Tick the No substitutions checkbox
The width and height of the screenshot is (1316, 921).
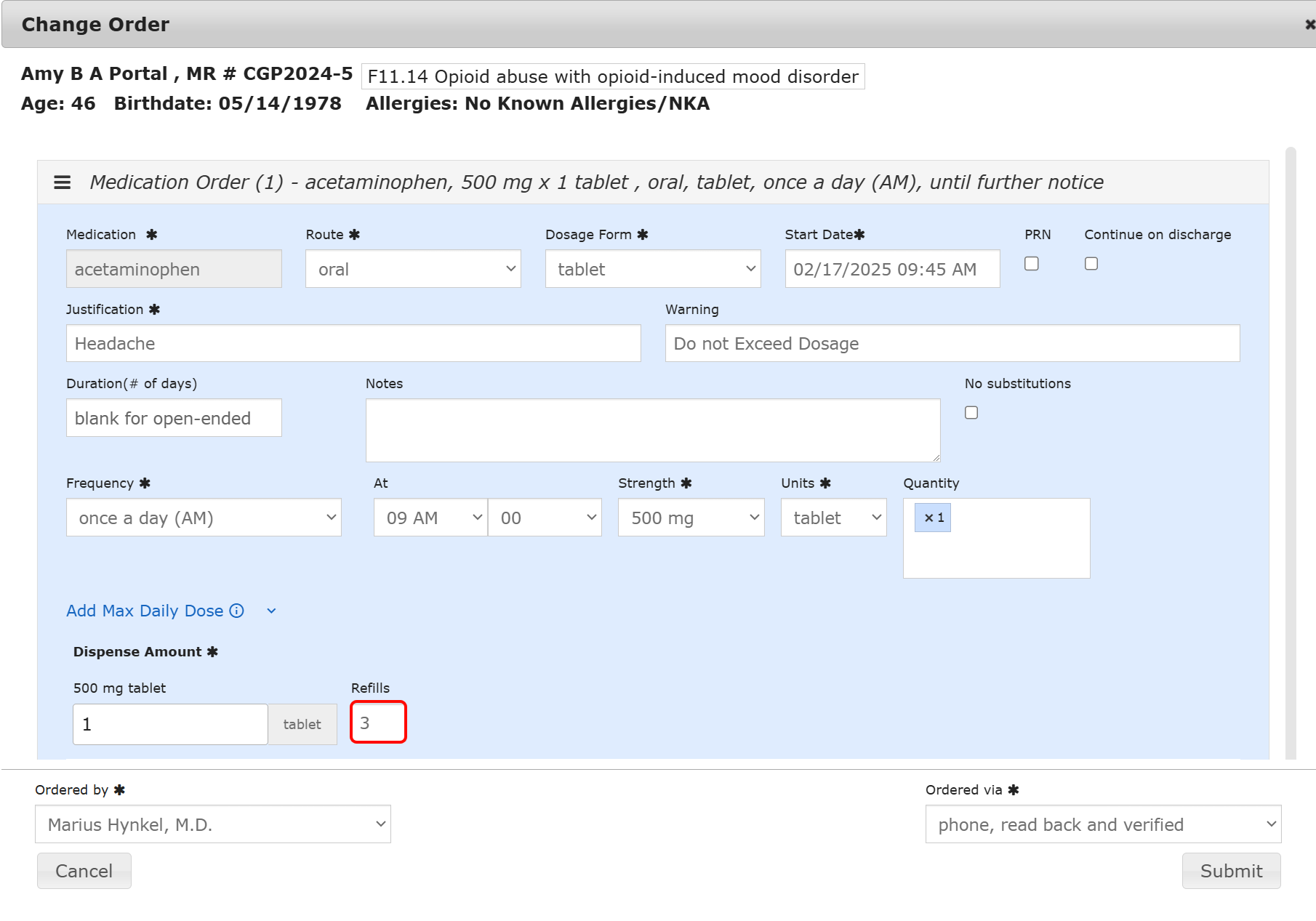pos(971,413)
